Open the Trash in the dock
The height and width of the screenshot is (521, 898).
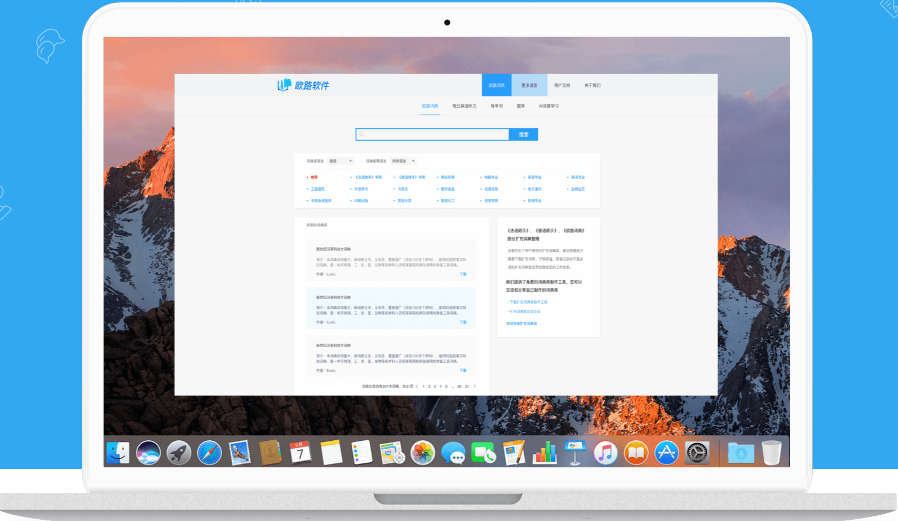click(x=771, y=452)
